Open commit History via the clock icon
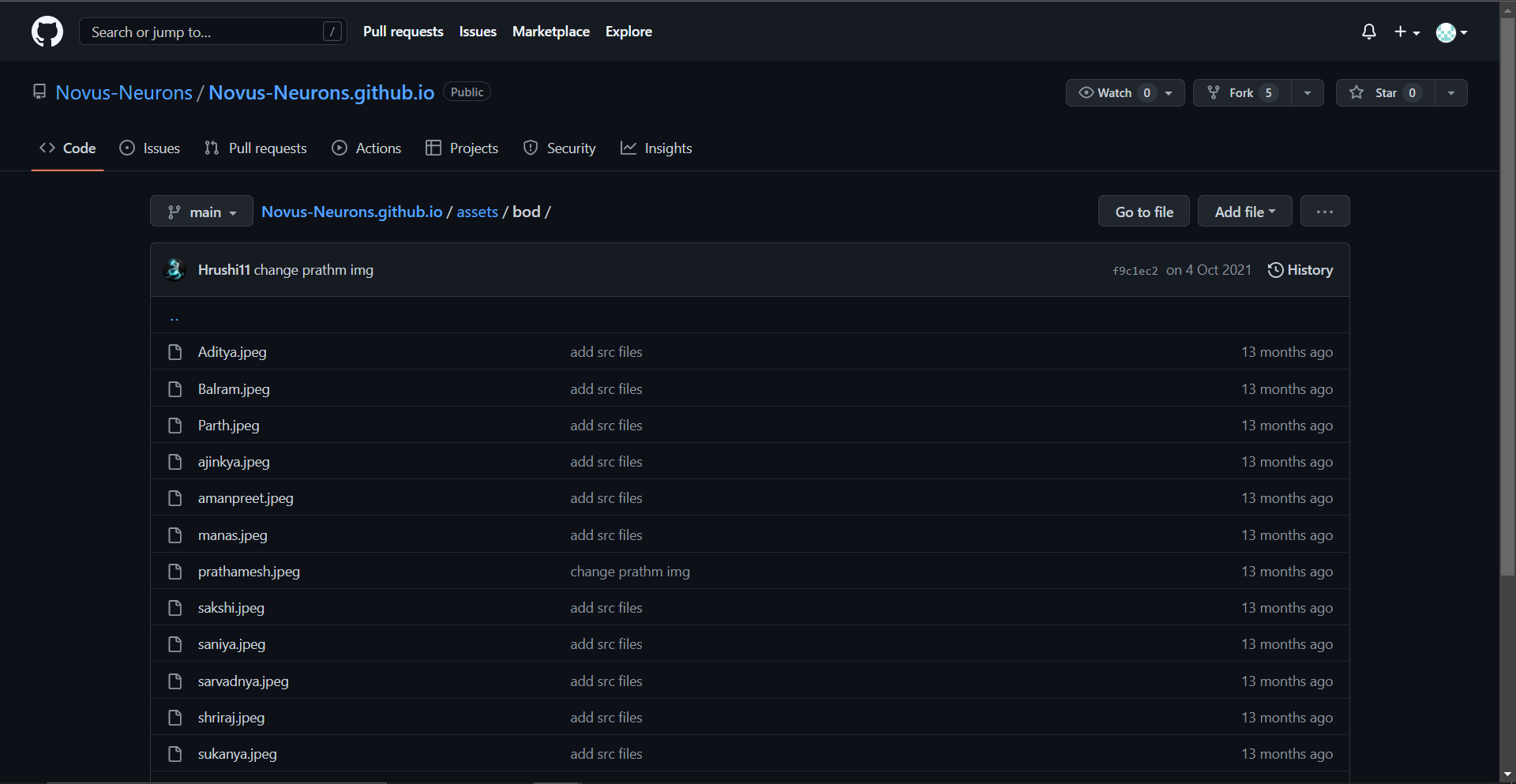The width and height of the screenshot is (1516, 784). 1278,269
